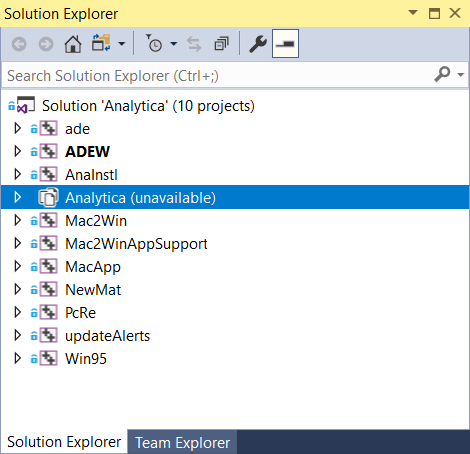Open the views switcher dropdown arrow

(x=122, y=44)
